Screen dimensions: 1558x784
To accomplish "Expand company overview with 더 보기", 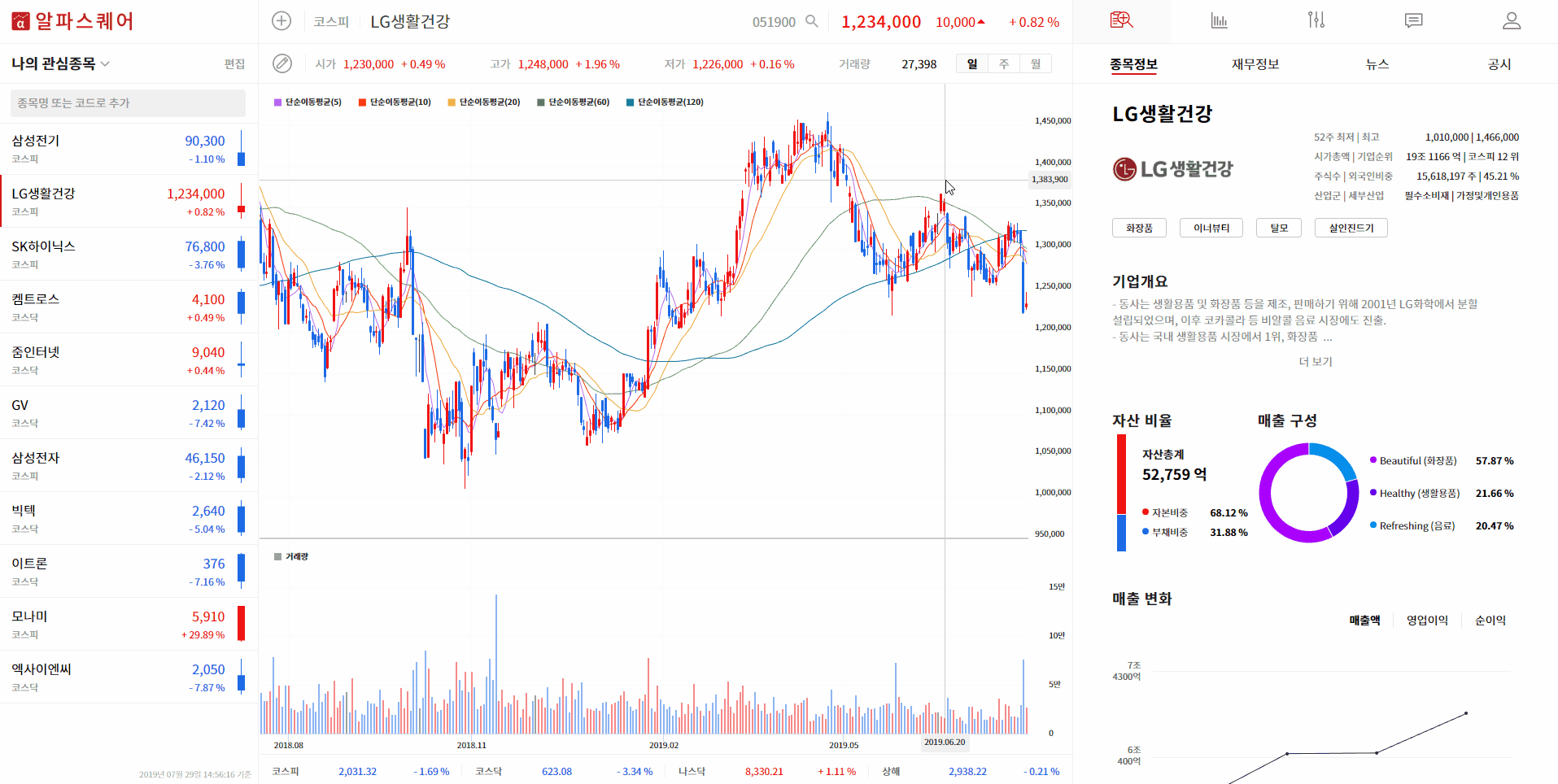I will [x=1316, y=362].
